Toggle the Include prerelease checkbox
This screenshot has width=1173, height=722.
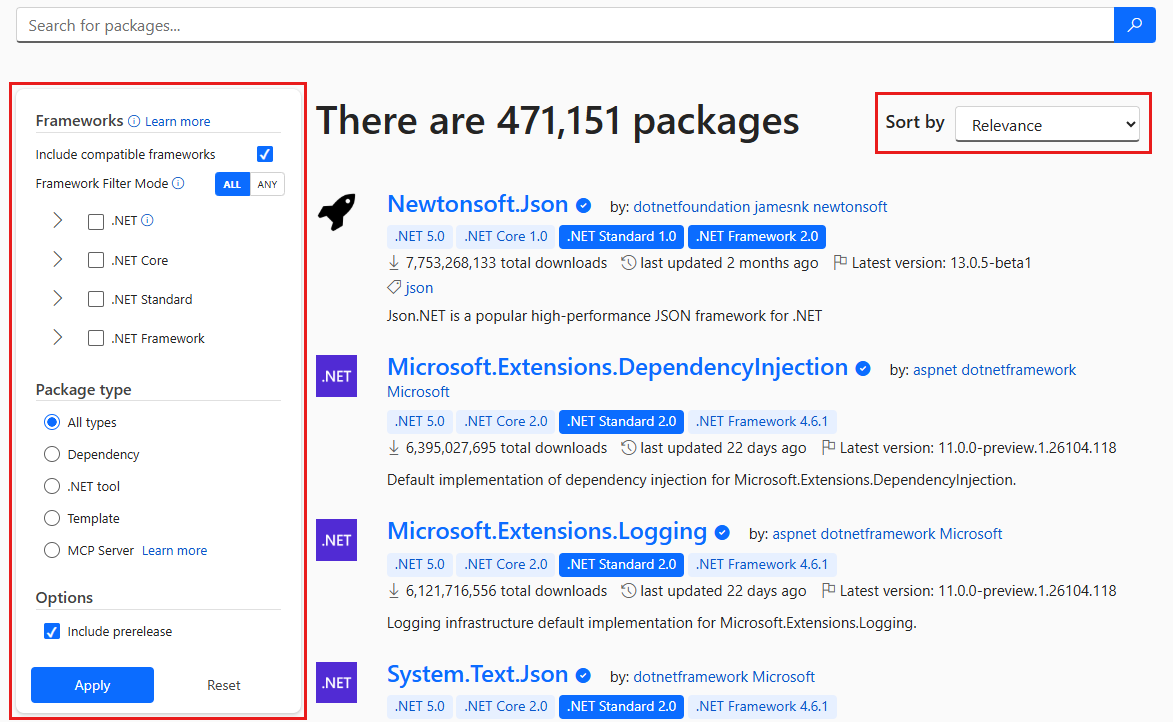pyautogui.click(x=52, y=631)
